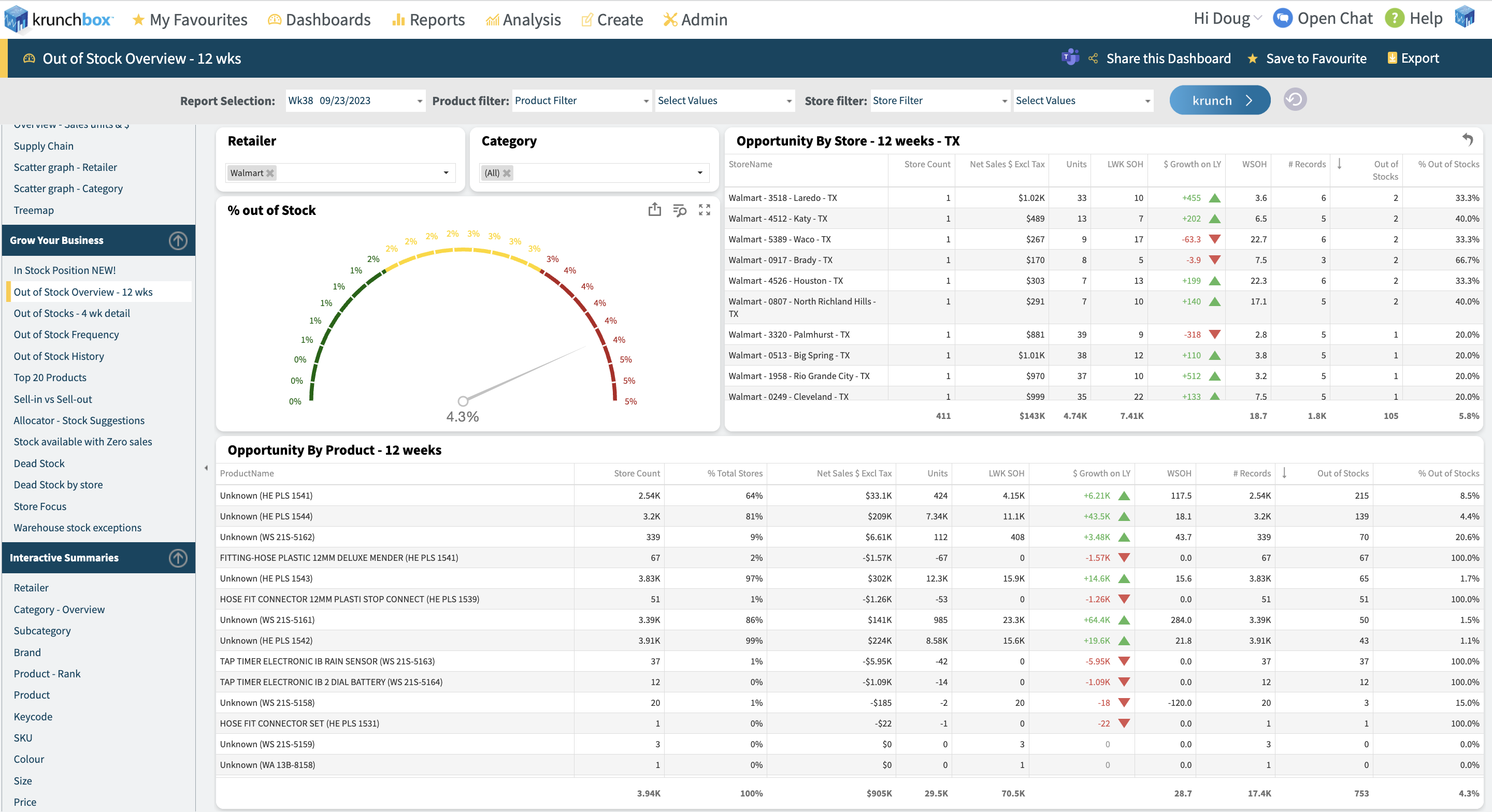Open the My Favourites menu
This screenshot has height=812, width=1492.
click(190, 20)
